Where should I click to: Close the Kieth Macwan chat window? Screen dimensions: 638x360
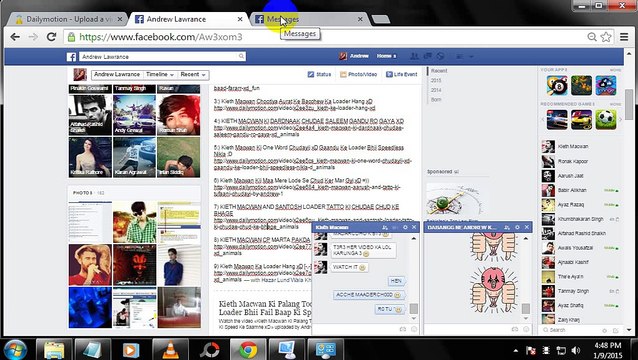point(414,227)
